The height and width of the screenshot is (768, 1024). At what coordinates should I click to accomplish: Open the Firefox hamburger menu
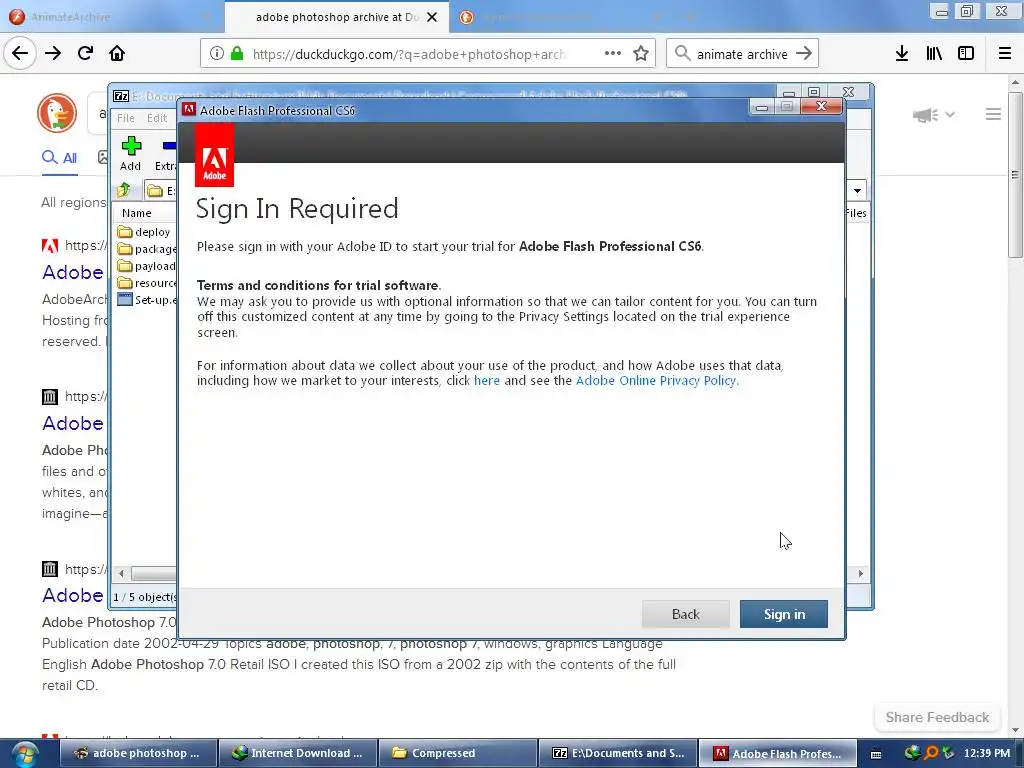tap(1005, 54)
